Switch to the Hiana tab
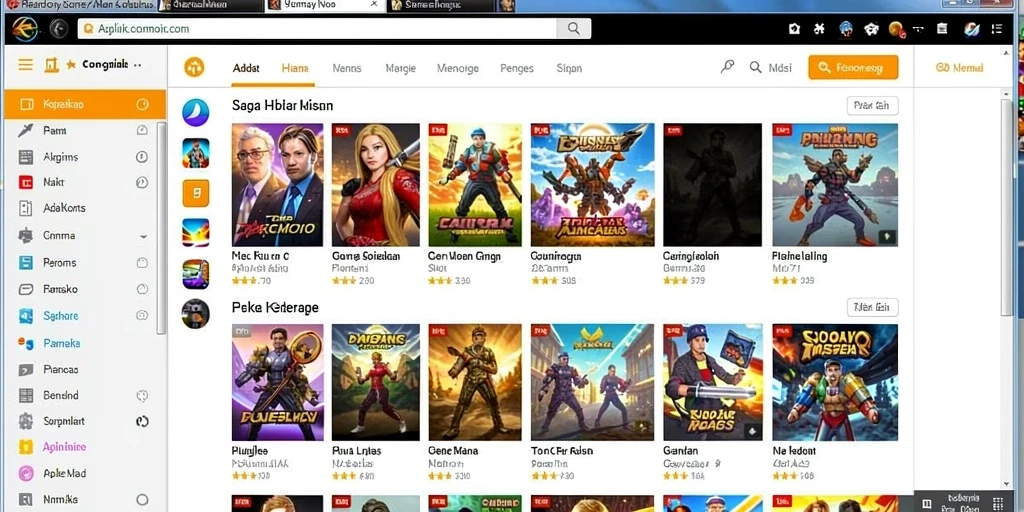Image resolution: width=1024 pixels, height=512 pixels. pos(295,68)
